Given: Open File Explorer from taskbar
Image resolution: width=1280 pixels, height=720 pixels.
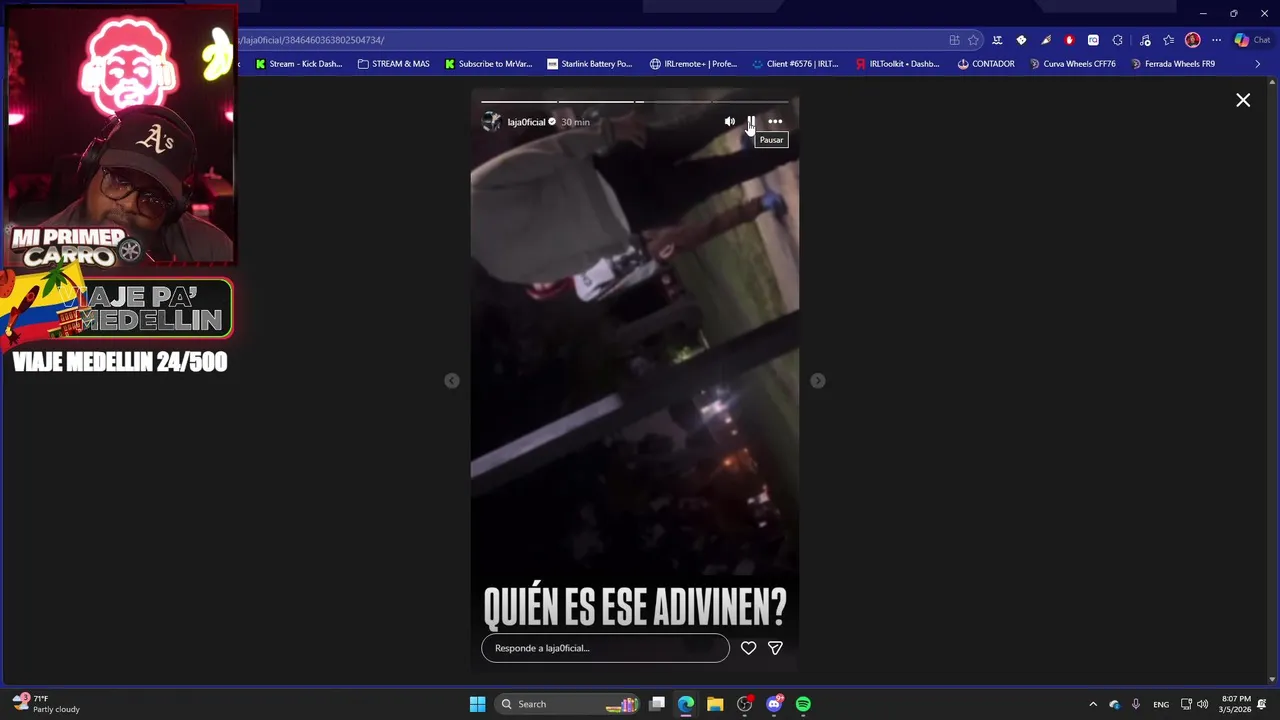Looking at the screenshot, I should 715,704.
